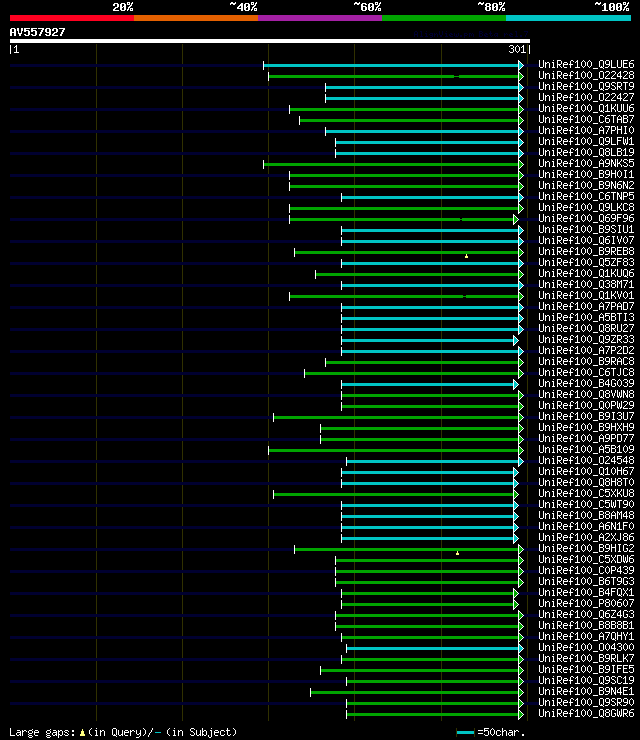Click the query gap marker on B9REB8 alignment
640x740 pixels.
tap(466, 256)
